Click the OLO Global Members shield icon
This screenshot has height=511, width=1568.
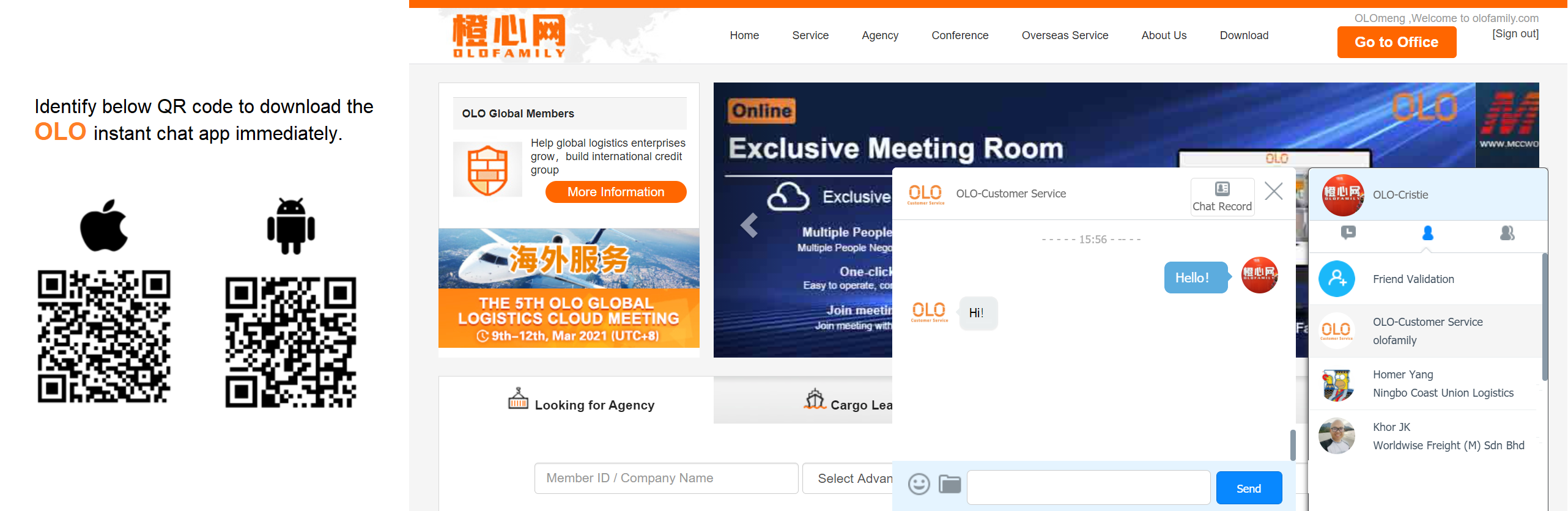pos(487,169)
